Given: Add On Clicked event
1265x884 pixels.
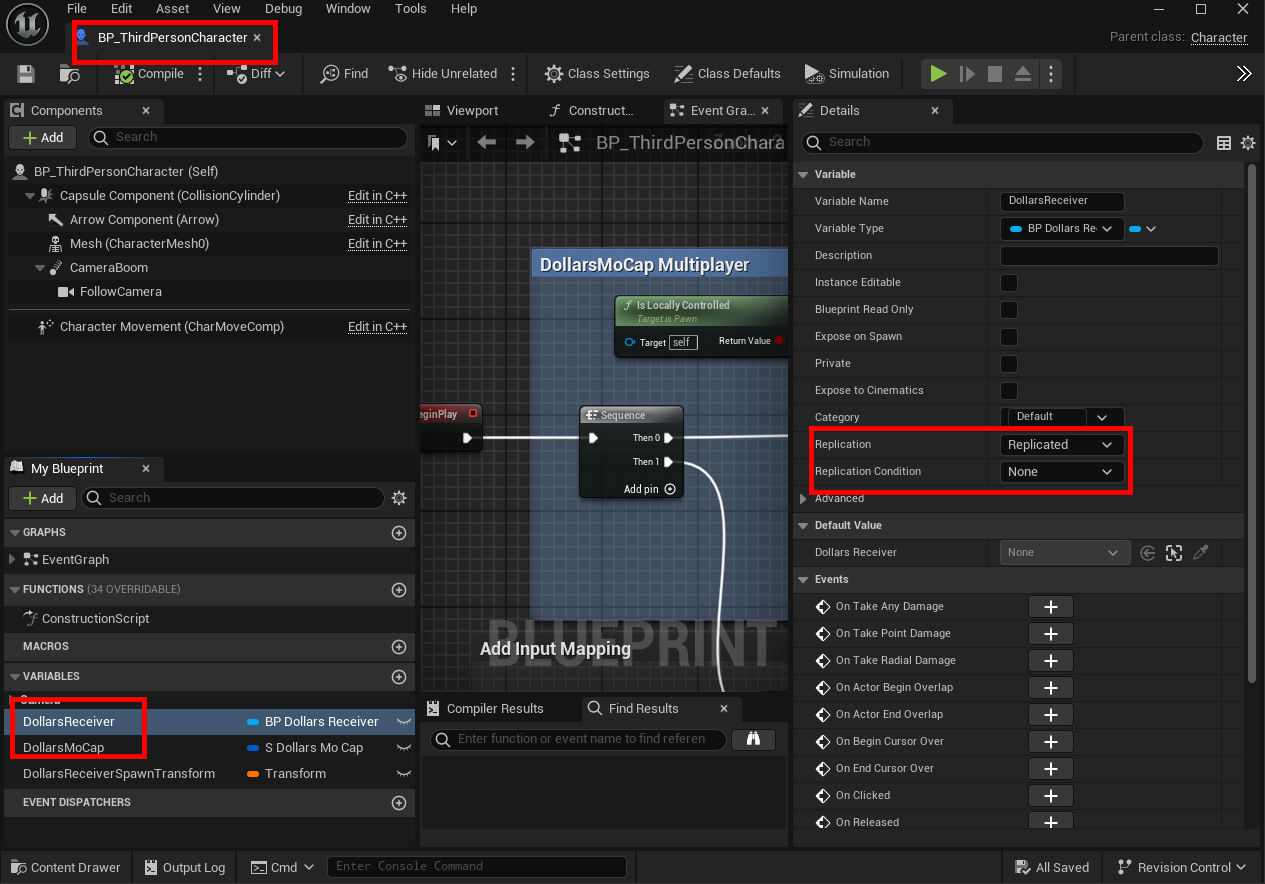Looking at the screenshot, I should [x=1050, y=796].
